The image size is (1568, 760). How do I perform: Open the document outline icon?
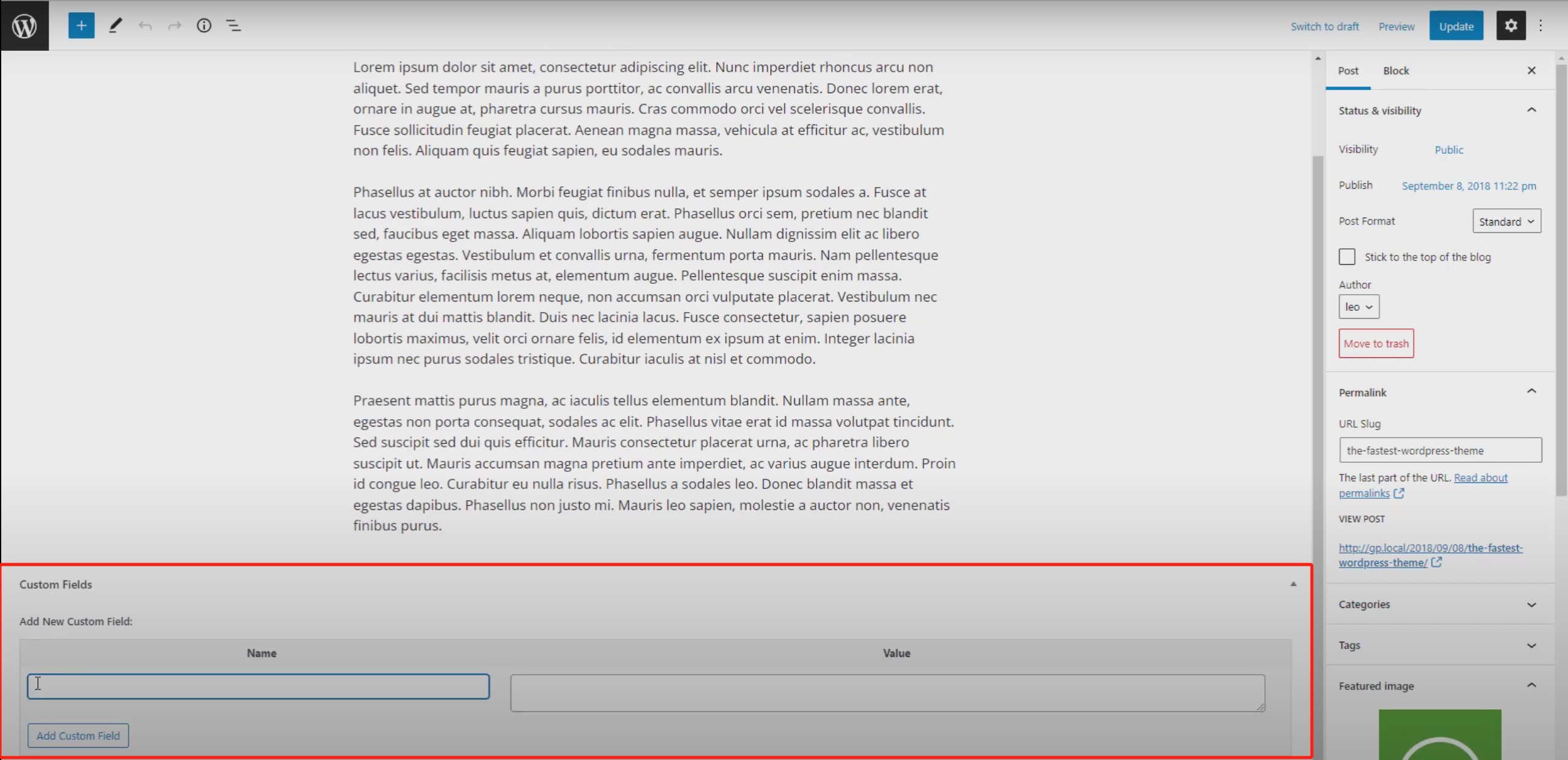click(x=233, y=25)
